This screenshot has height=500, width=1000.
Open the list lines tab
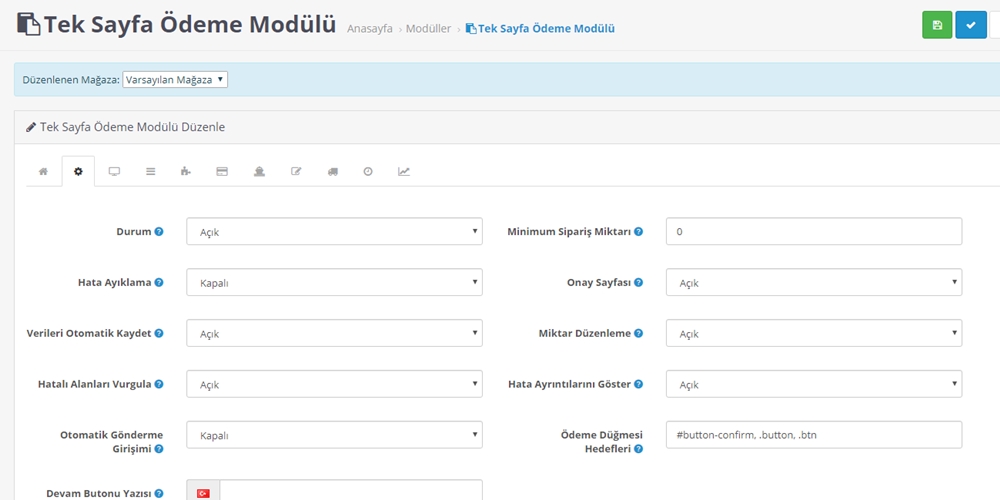coord(151,172)
